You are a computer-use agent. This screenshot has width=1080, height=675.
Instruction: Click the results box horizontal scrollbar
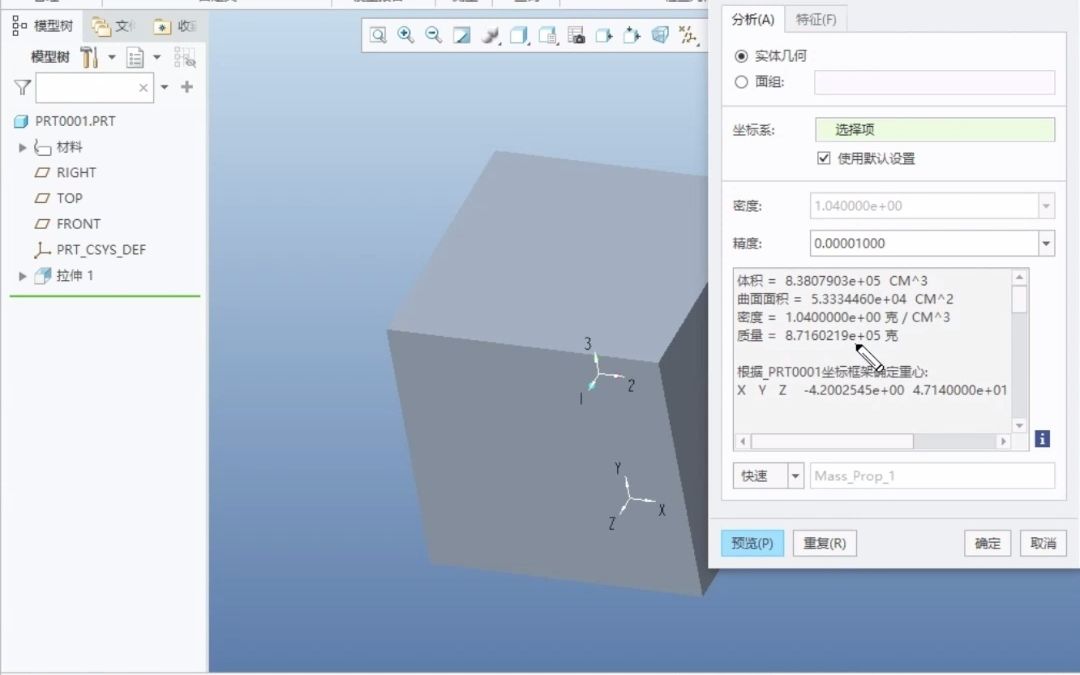pyautogui.click(x=832, y=441)
